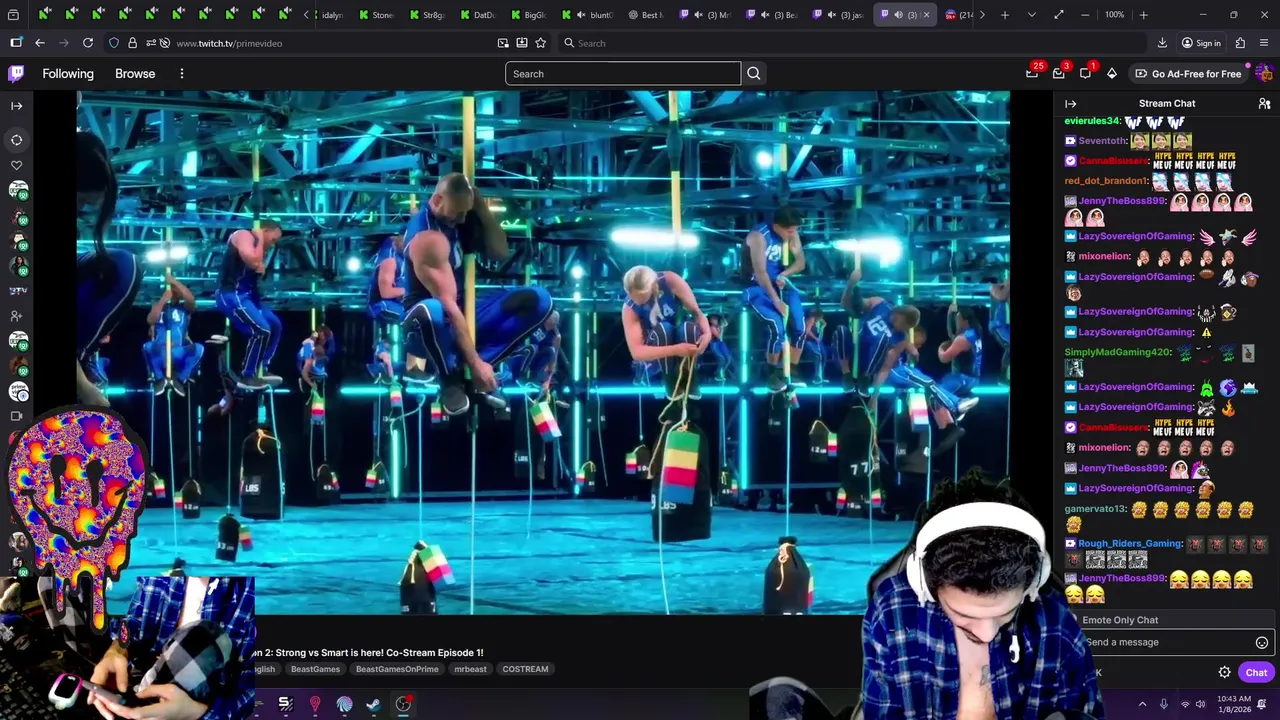Click the browser shield tracking protection icon

(114, 43)
